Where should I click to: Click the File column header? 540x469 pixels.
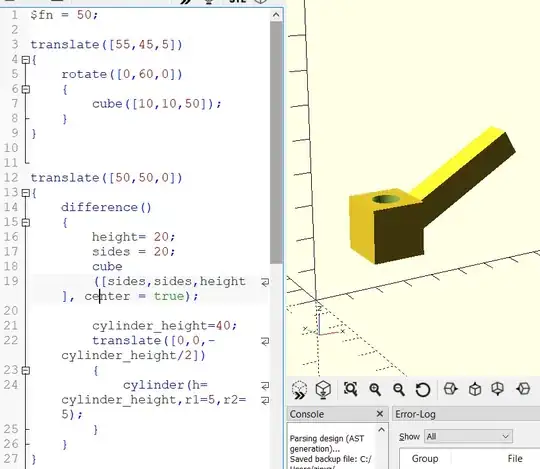click(515, 459)
